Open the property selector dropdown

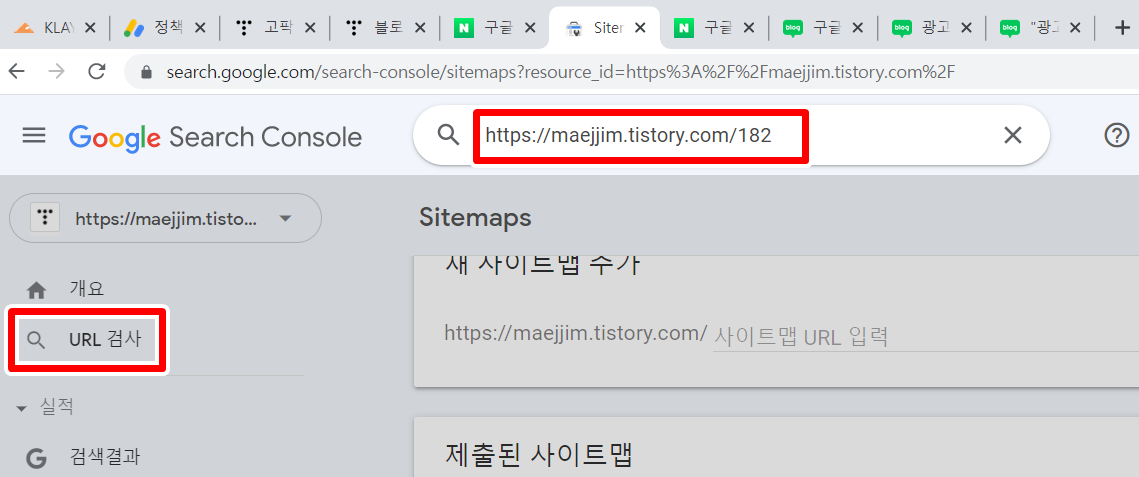click(x=165, y=218)
